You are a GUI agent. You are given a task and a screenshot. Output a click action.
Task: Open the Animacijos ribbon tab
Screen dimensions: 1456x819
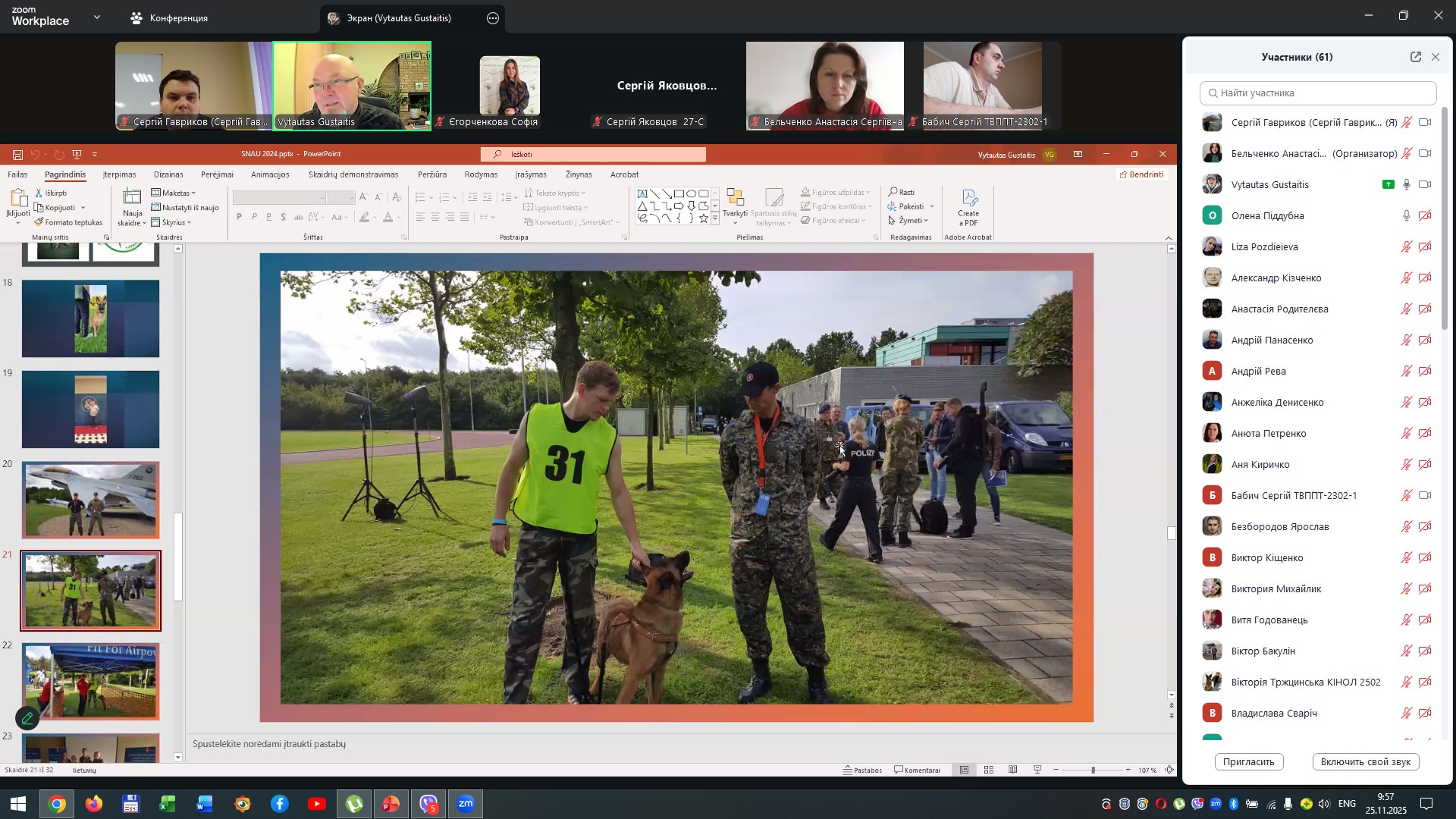pos(270,174)
